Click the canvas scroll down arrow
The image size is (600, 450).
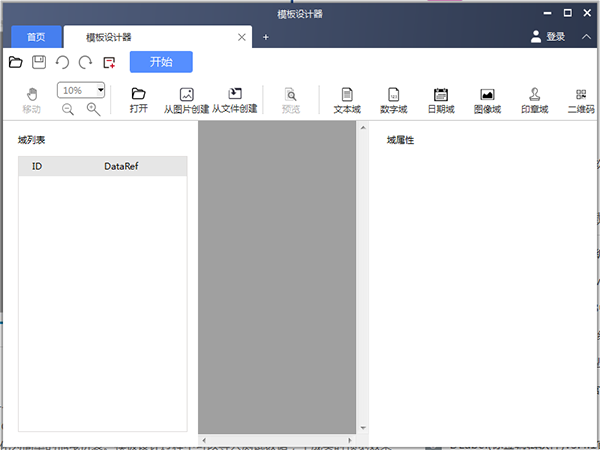coord(363,428)
